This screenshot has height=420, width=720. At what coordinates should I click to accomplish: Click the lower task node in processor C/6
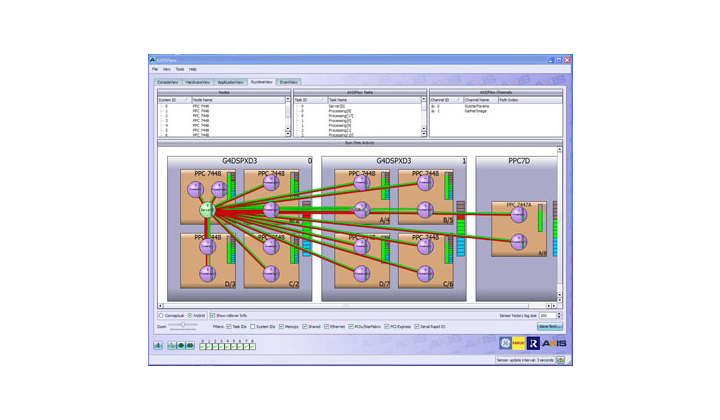[x=425, y=274]
